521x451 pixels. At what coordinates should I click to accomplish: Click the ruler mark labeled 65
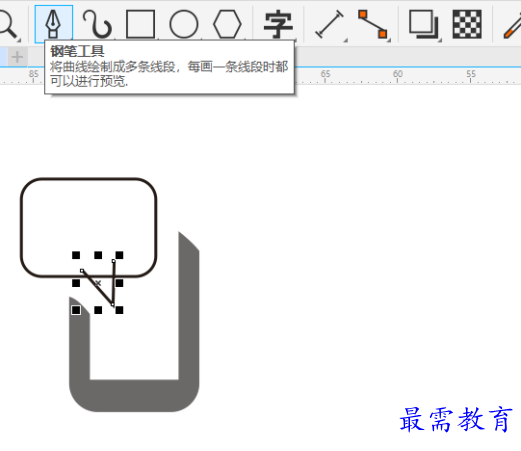pyautogui.click(x=325, y=74)
